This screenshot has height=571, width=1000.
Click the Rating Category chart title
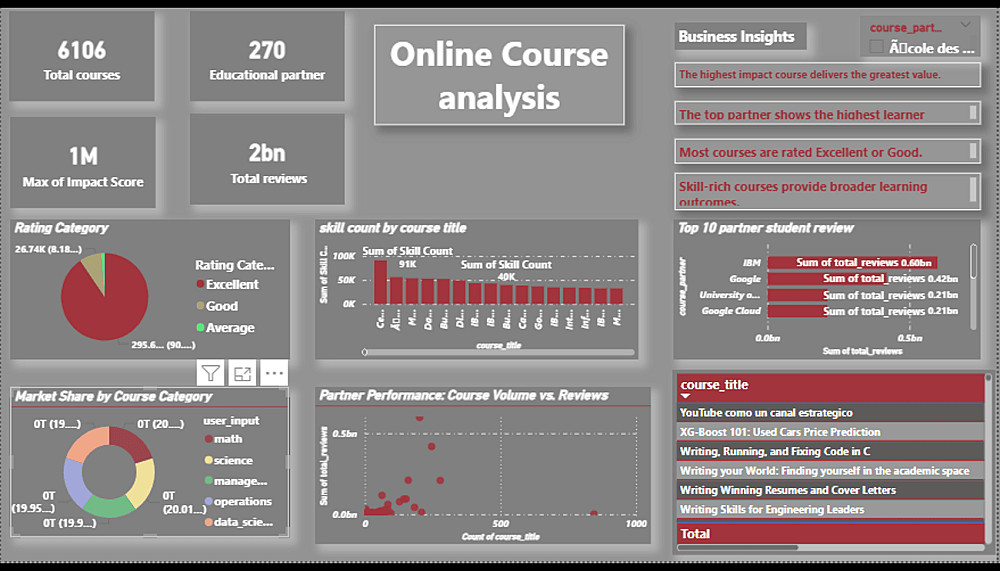[x=61, y=228]
